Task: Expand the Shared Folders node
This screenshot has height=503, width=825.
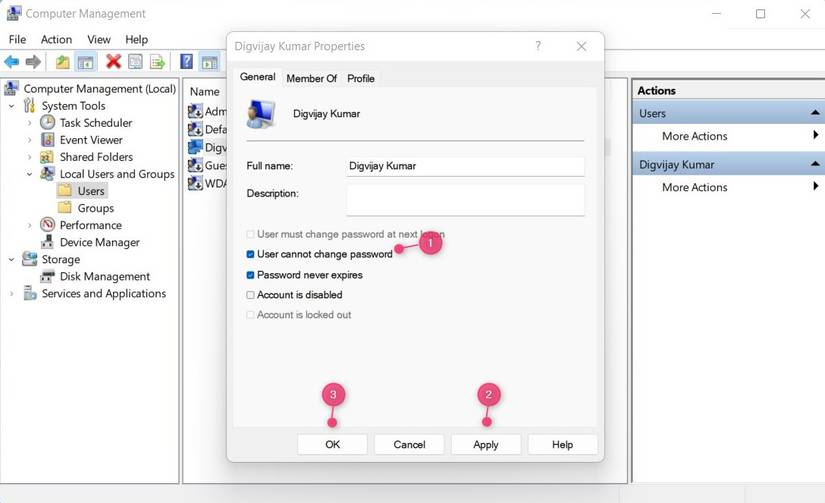Action: [29, 157]
